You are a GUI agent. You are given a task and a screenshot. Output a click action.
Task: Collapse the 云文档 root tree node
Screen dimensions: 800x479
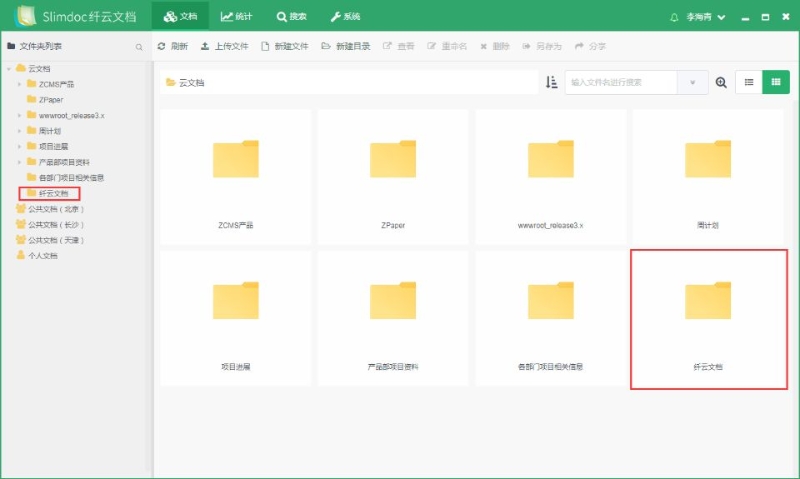pos(9,68)
